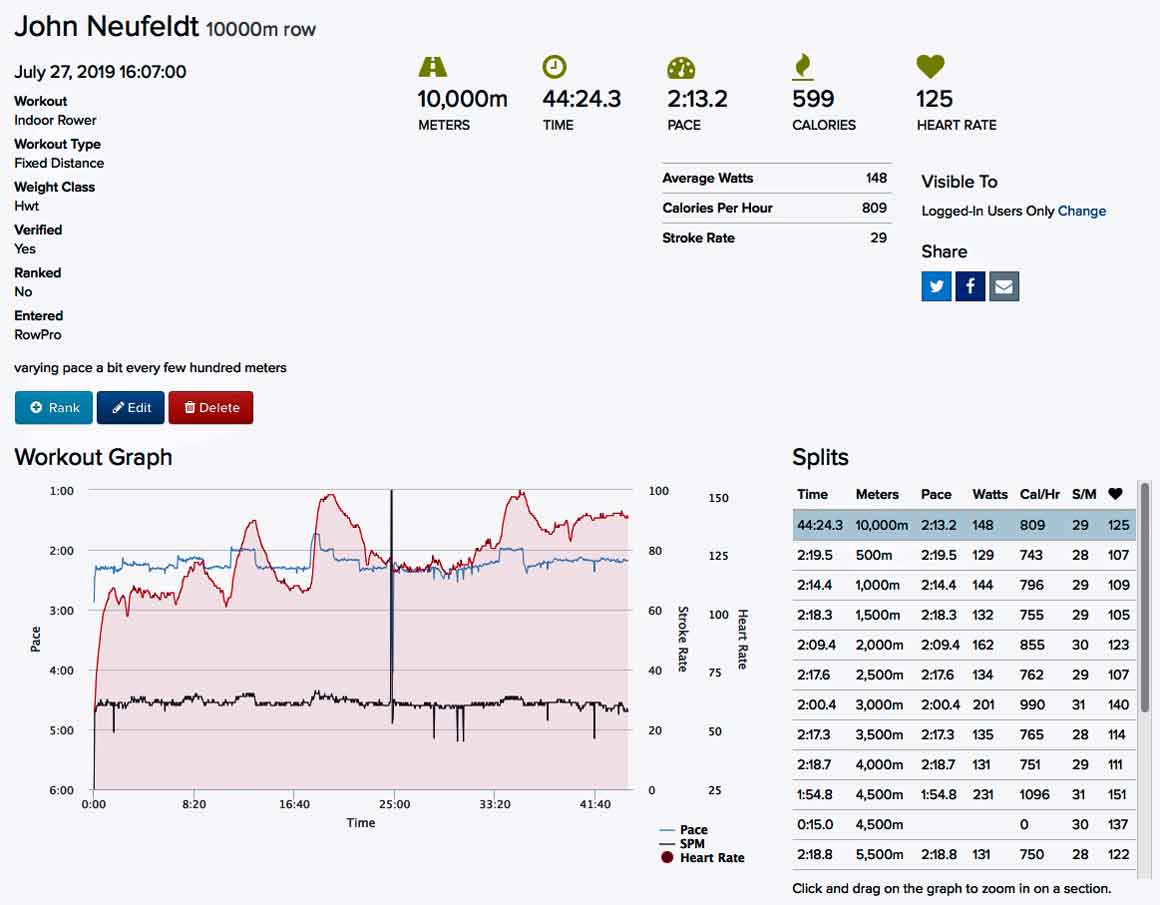This screenshot has width=1160, height=905.
Task: Select the 5,500m split row
Action: click(x=963, y=855)
